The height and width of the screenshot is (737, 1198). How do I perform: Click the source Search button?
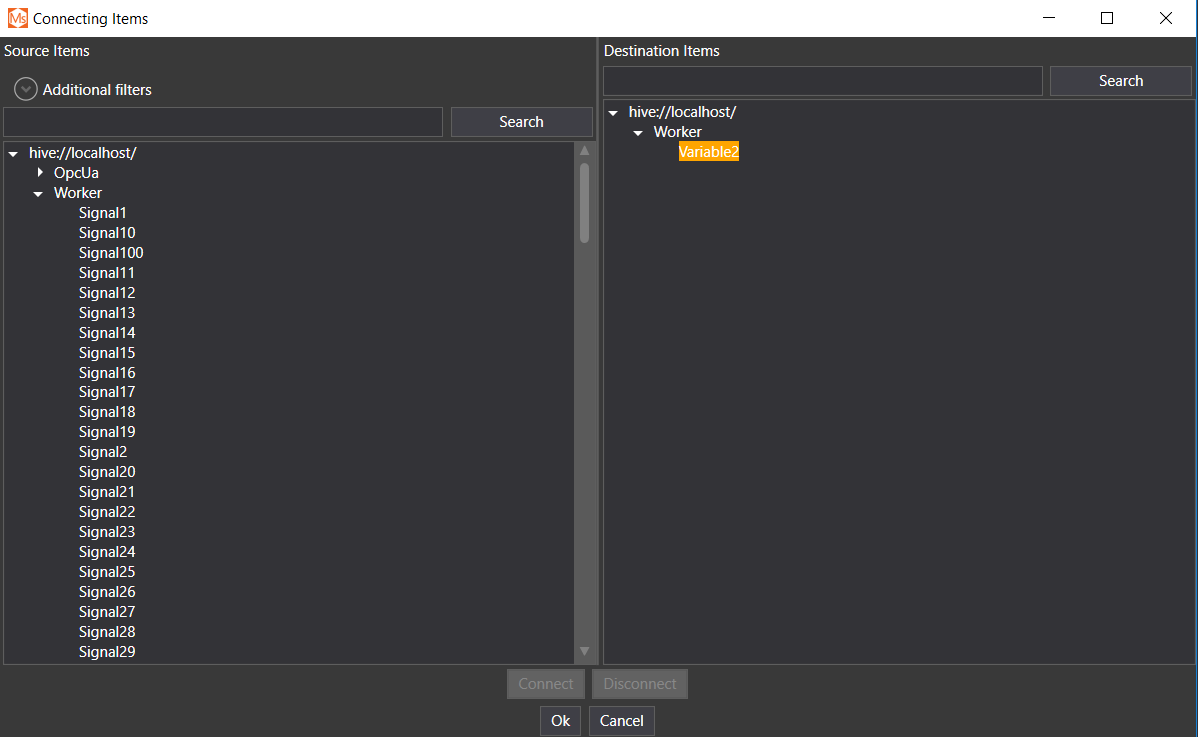coord(521,122)
